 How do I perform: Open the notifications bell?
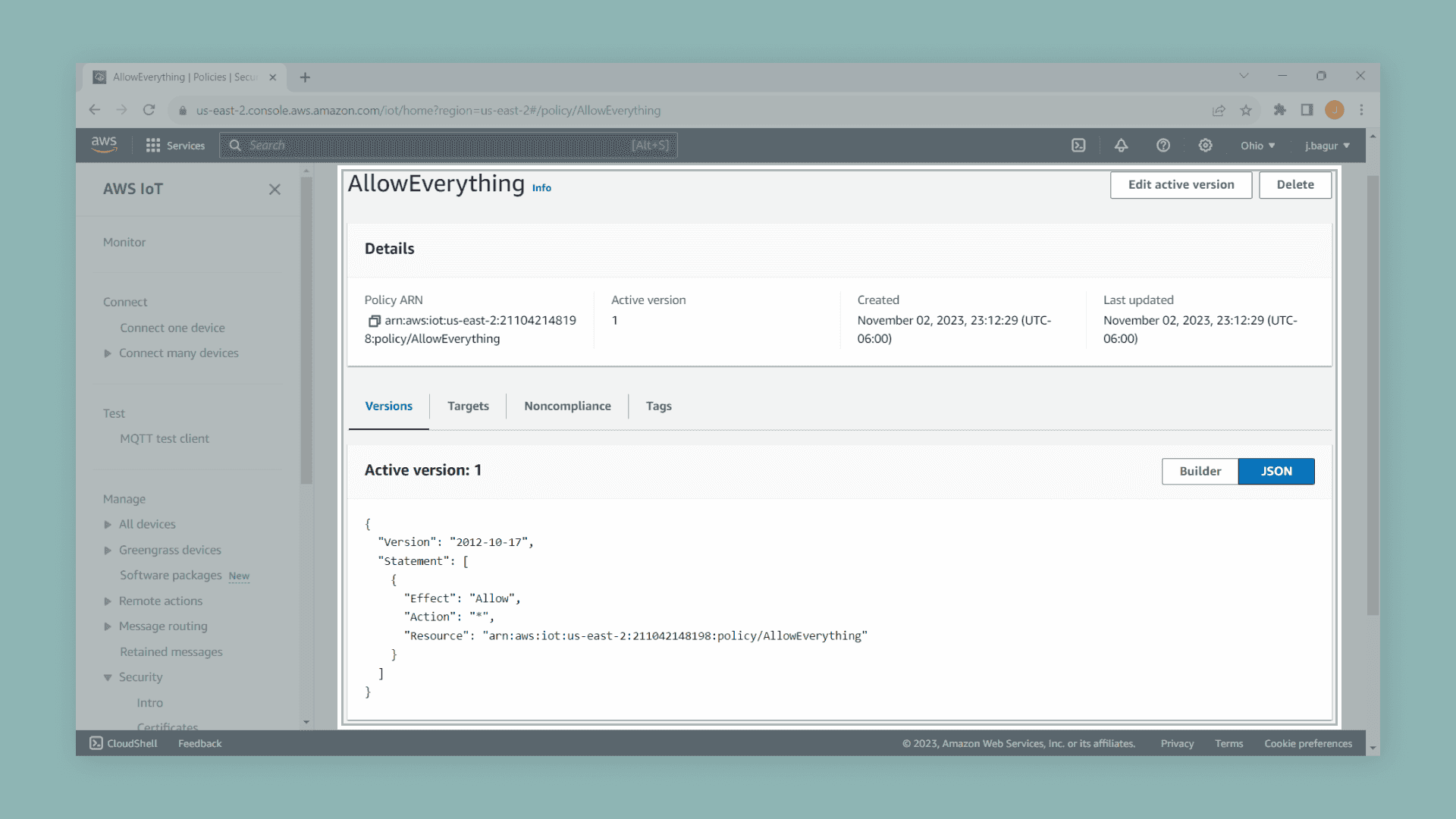pyautogui.click(x=1121, y=146)
